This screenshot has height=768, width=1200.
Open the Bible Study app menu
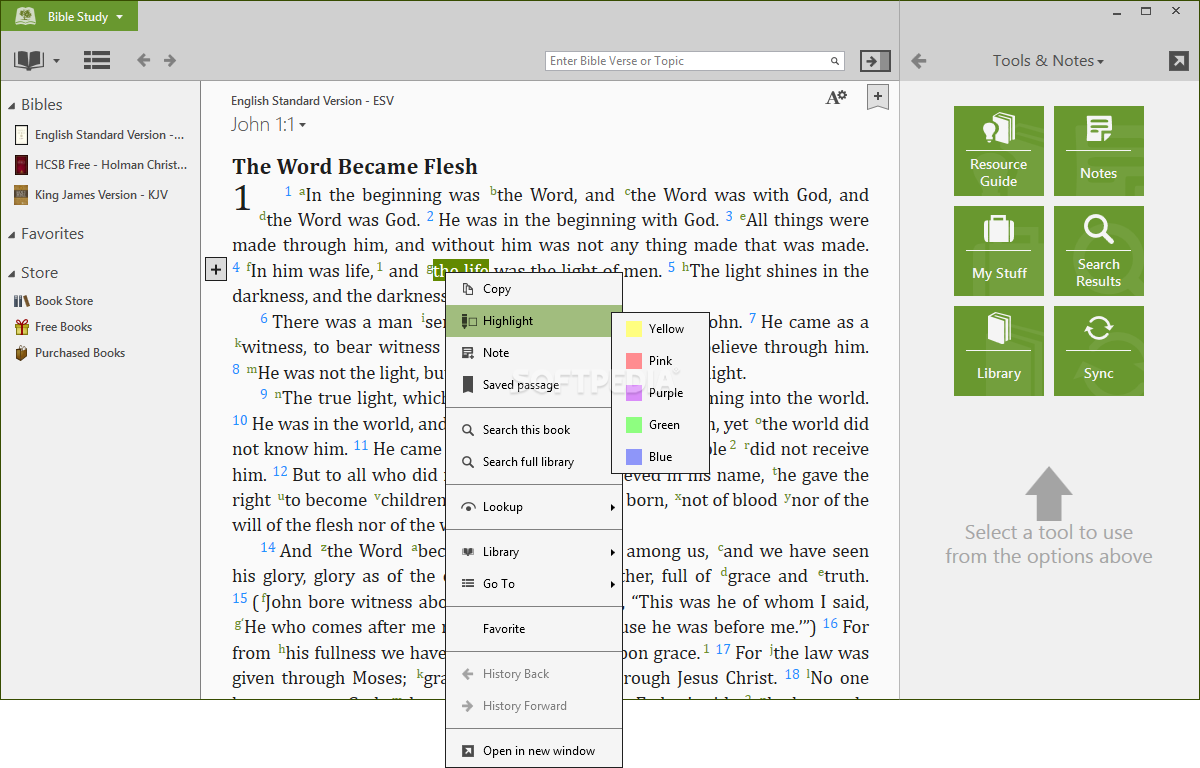[69, 16]
